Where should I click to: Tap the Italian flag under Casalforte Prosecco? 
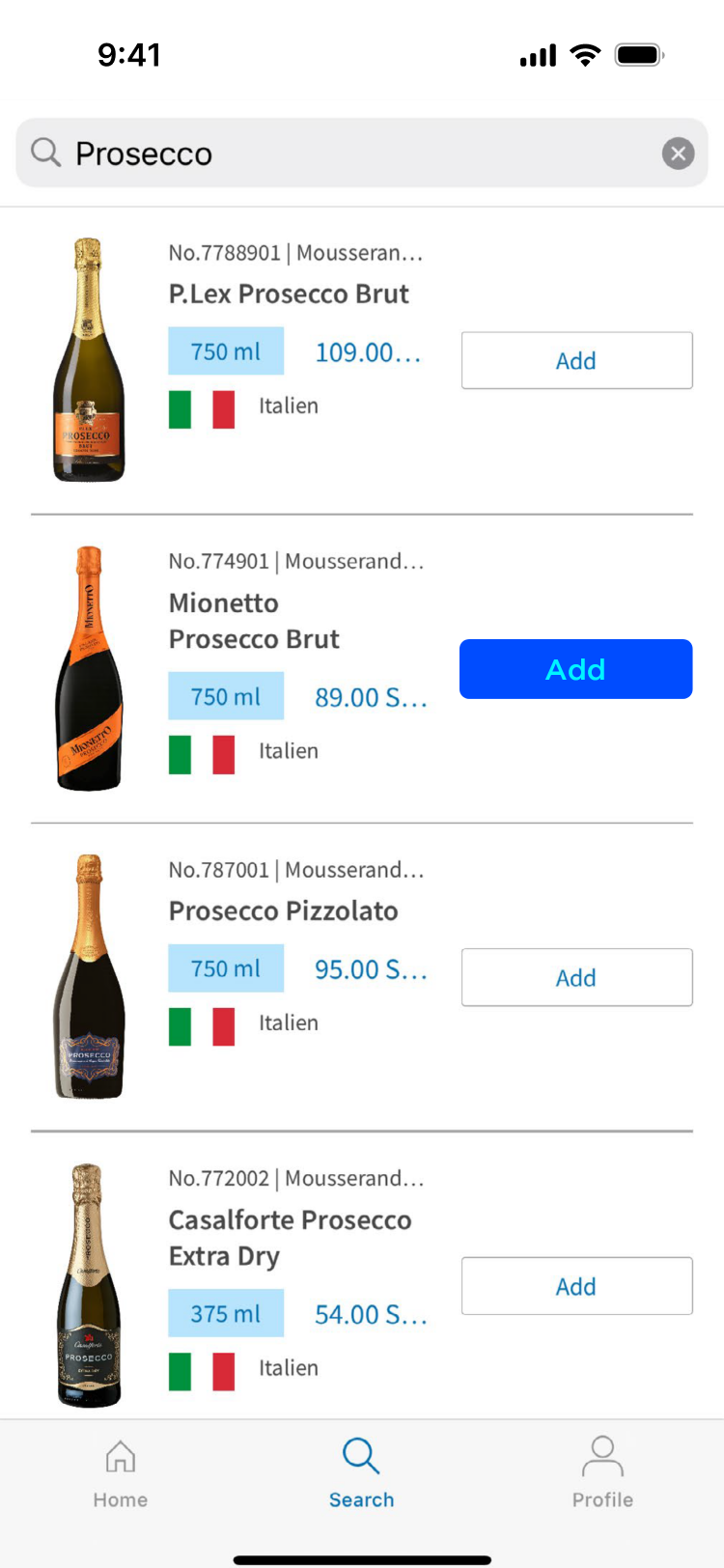coord(202,1371)
